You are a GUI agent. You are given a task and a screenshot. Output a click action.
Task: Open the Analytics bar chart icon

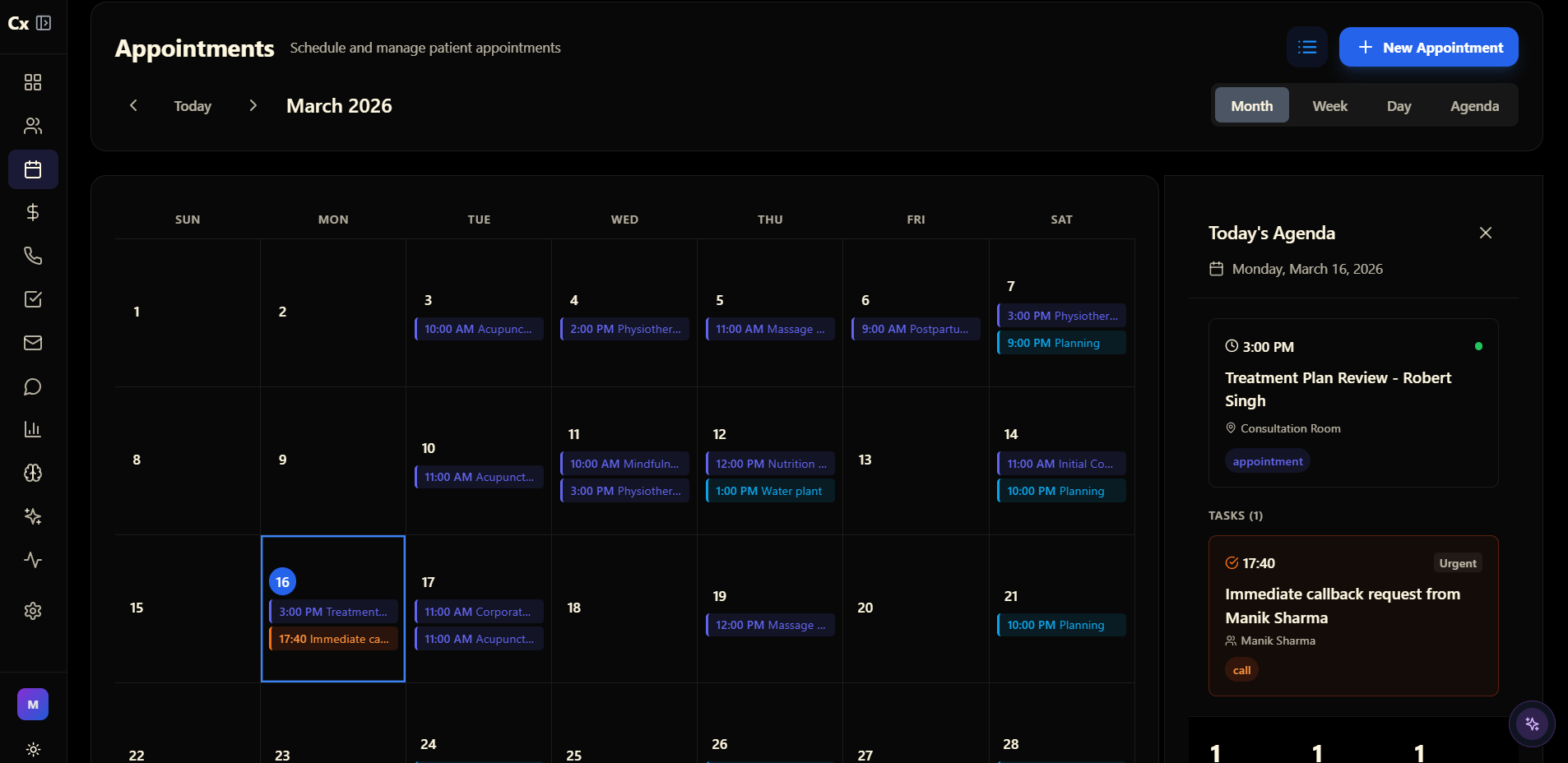[x=33, y=428]
